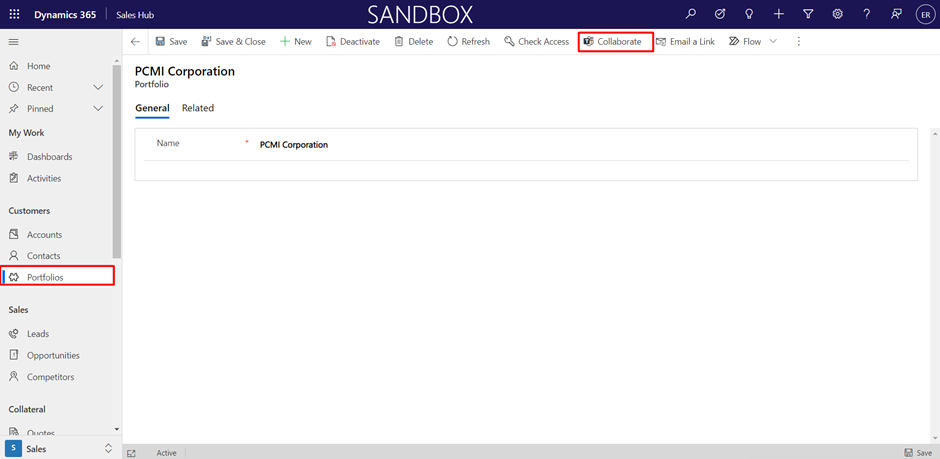The height and width of the screenshot is (459, 940).
Task: Open the task flow checkmark icon
Action: pyautogui.click(x=720, y=14)
